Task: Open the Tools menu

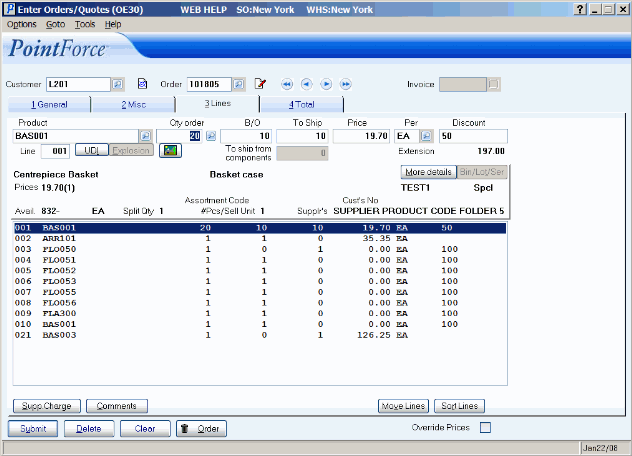Action: tap(85, 25)
